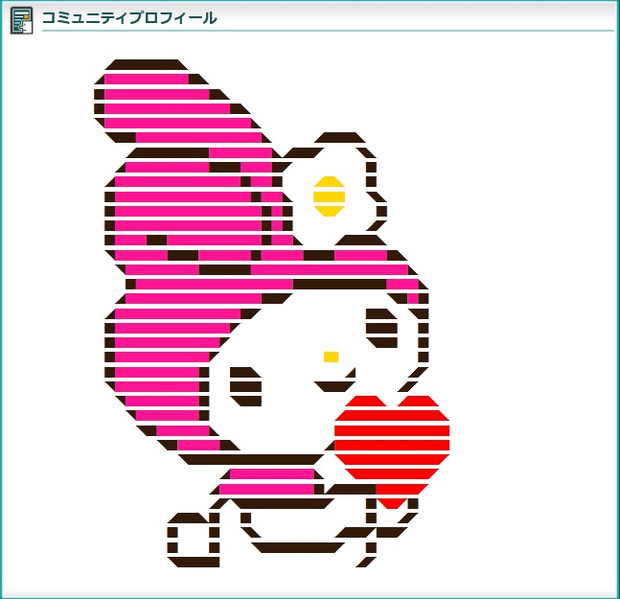The image size is (620, 599).
Task: Click the My Melody ASCII art image
Action: point(272,314)
